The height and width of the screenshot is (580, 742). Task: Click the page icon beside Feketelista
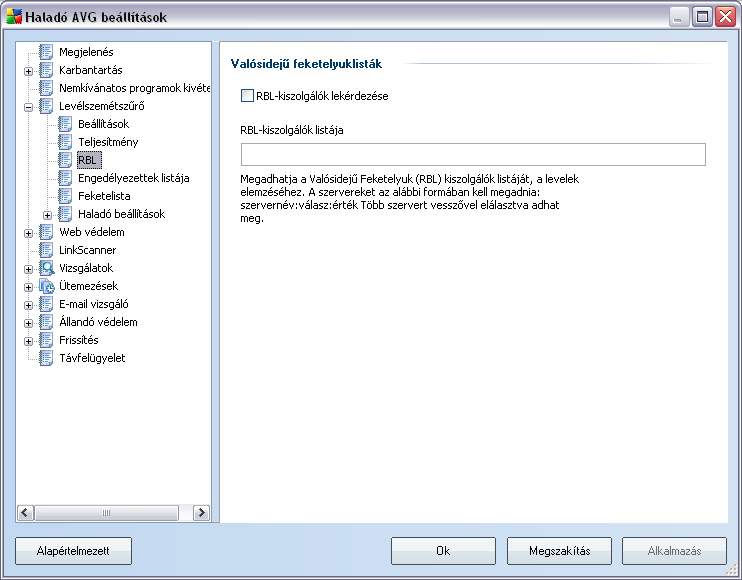[x=65, y=195]
